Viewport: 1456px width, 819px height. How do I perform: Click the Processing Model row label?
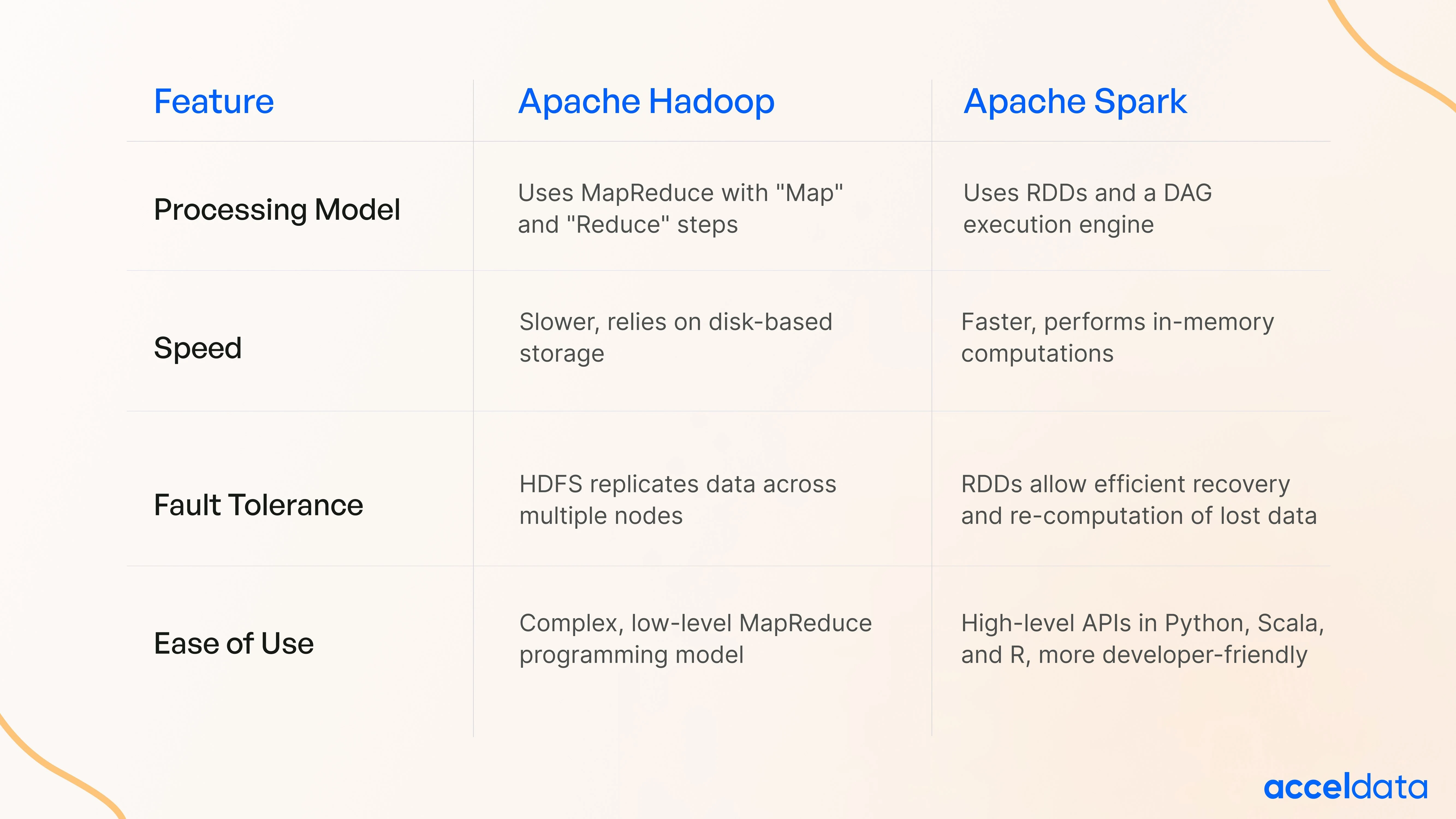pyautogui.click(x=277, y=210)
